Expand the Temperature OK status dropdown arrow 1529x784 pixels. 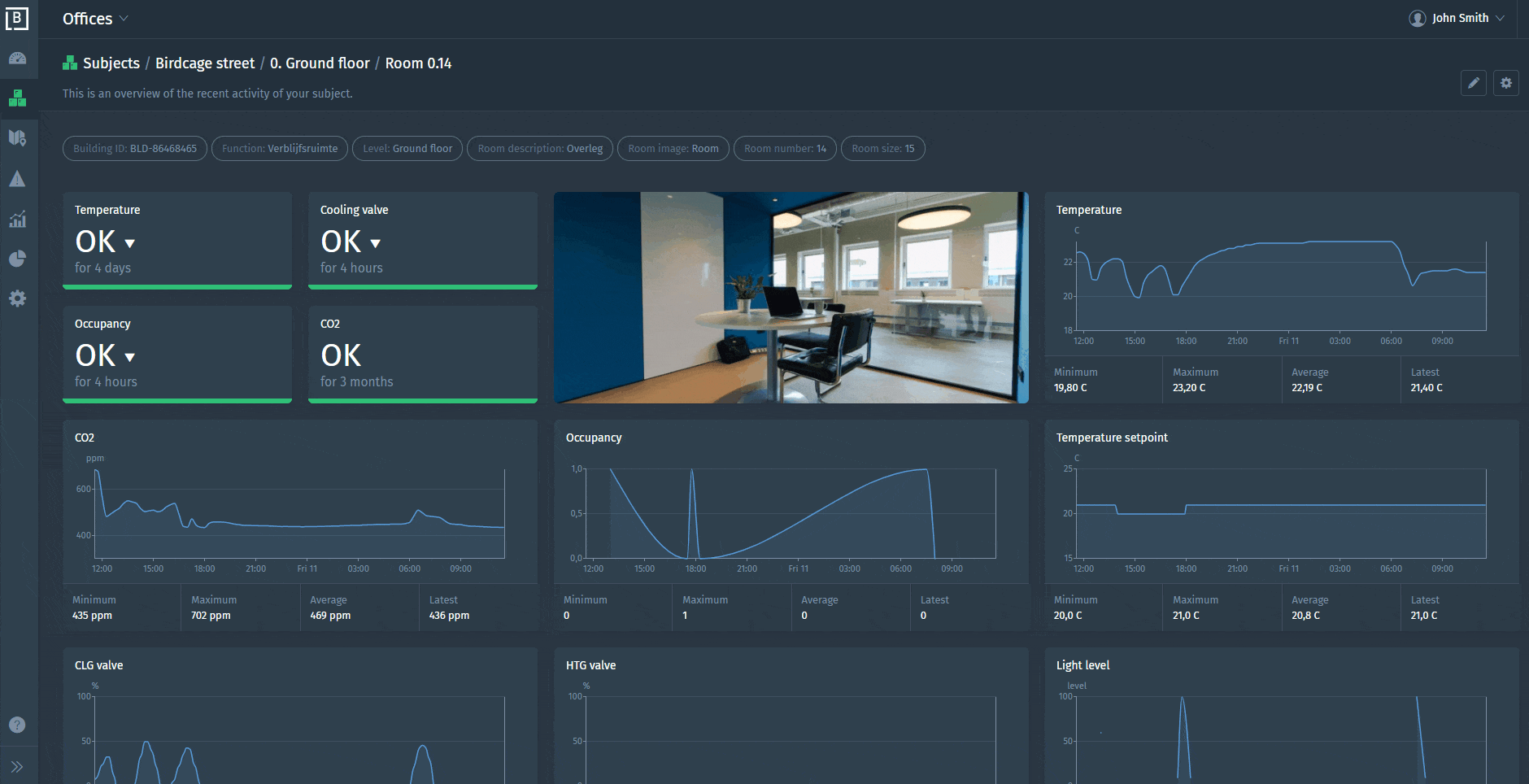tap(130, 243)
